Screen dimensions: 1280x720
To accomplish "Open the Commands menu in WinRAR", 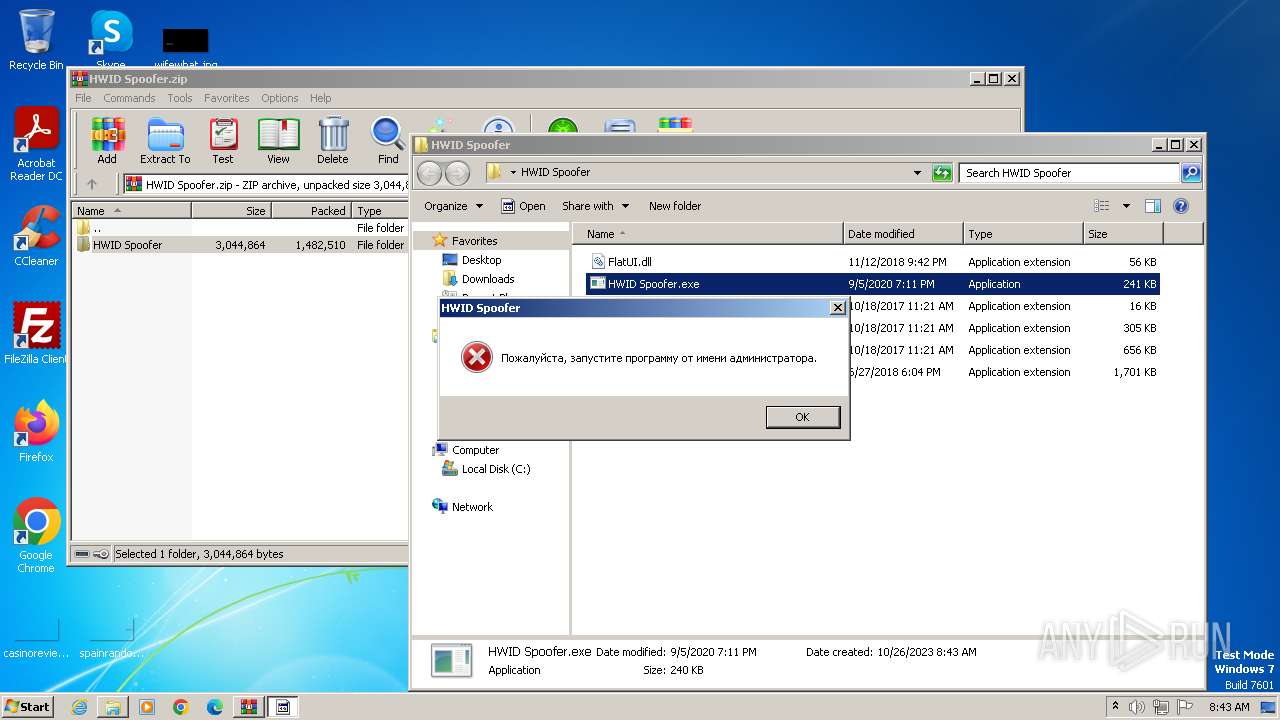I will tap(129, 98).
